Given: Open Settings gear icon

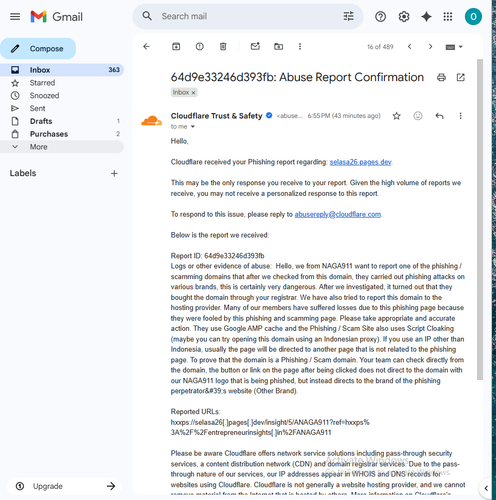Looking at the screenshot, I should click(404, 16).
